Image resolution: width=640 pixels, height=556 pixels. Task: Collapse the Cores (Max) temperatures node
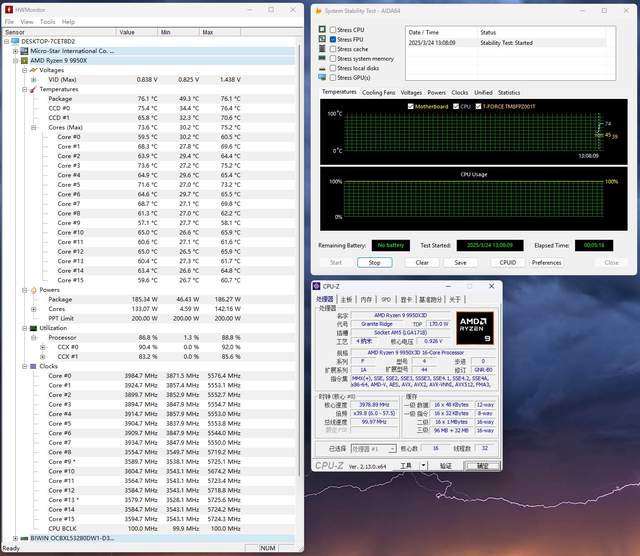(33, 127)
